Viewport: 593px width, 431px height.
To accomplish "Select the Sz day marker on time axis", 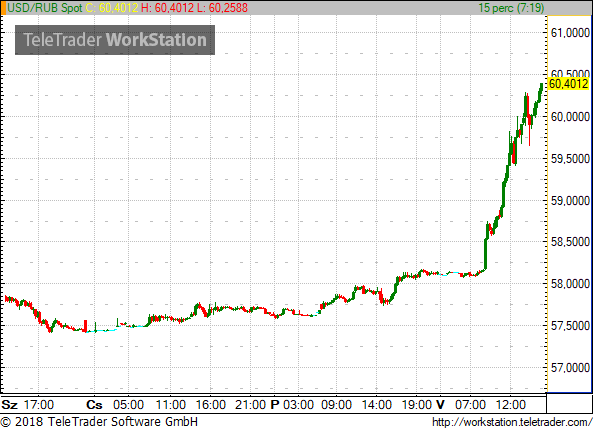I will pos(9,405).
